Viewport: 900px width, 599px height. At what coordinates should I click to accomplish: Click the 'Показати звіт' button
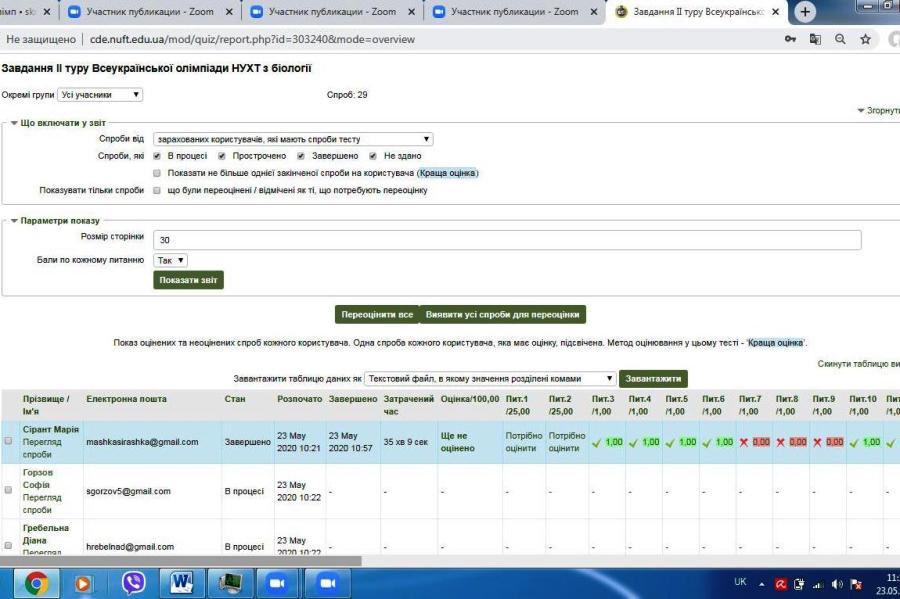(x=188, y=280)
